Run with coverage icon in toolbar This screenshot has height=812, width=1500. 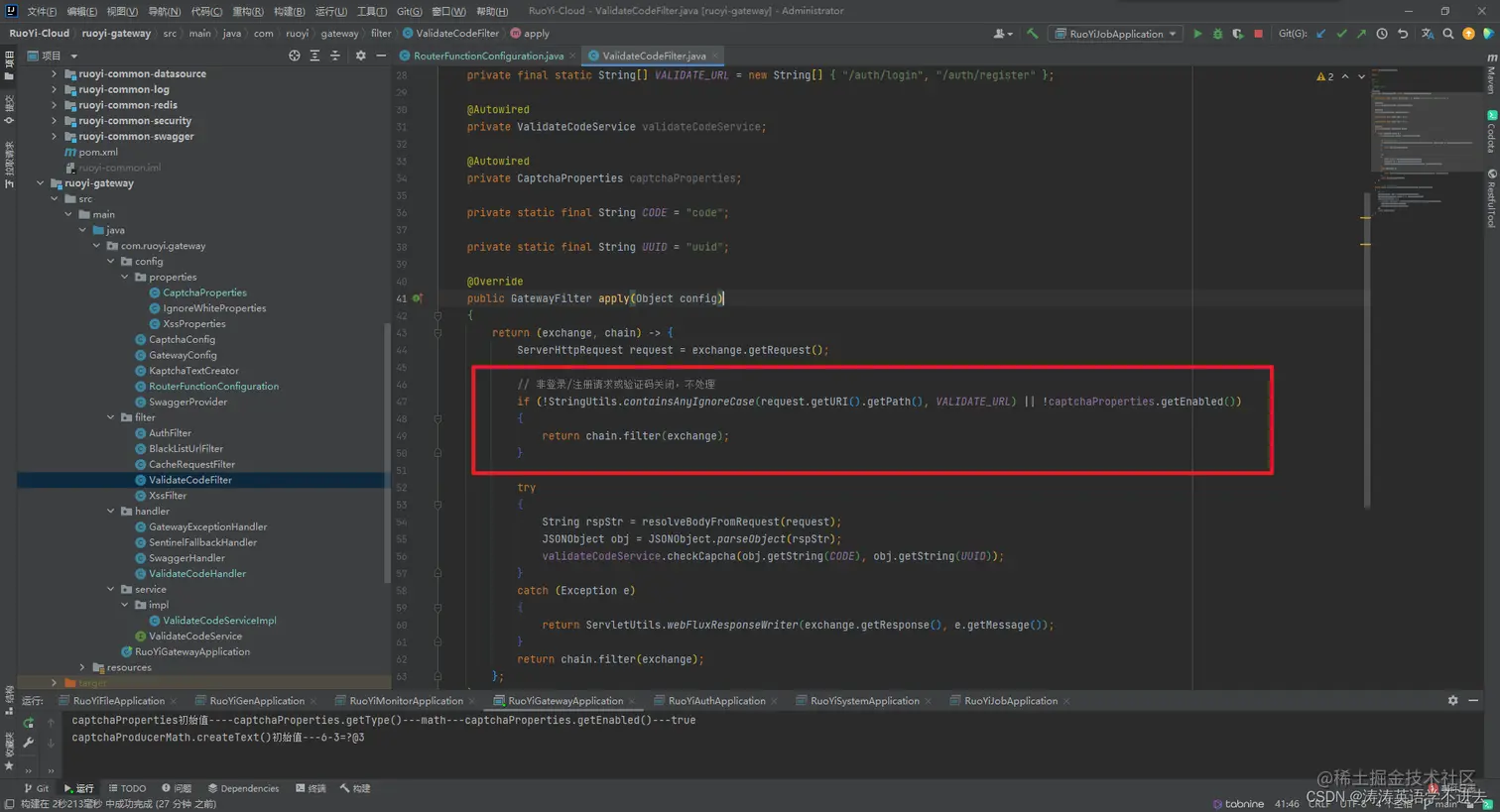coord(1237,34)
